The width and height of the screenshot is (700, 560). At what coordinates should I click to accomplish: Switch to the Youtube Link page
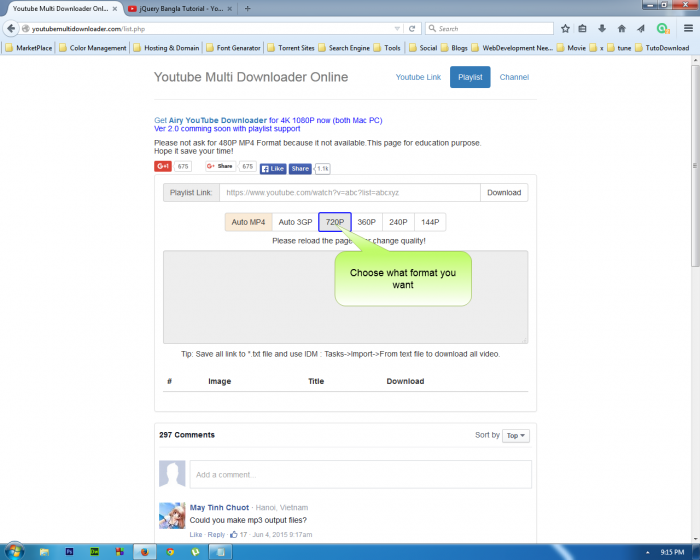pyautogui.click(x=418, y=77)
